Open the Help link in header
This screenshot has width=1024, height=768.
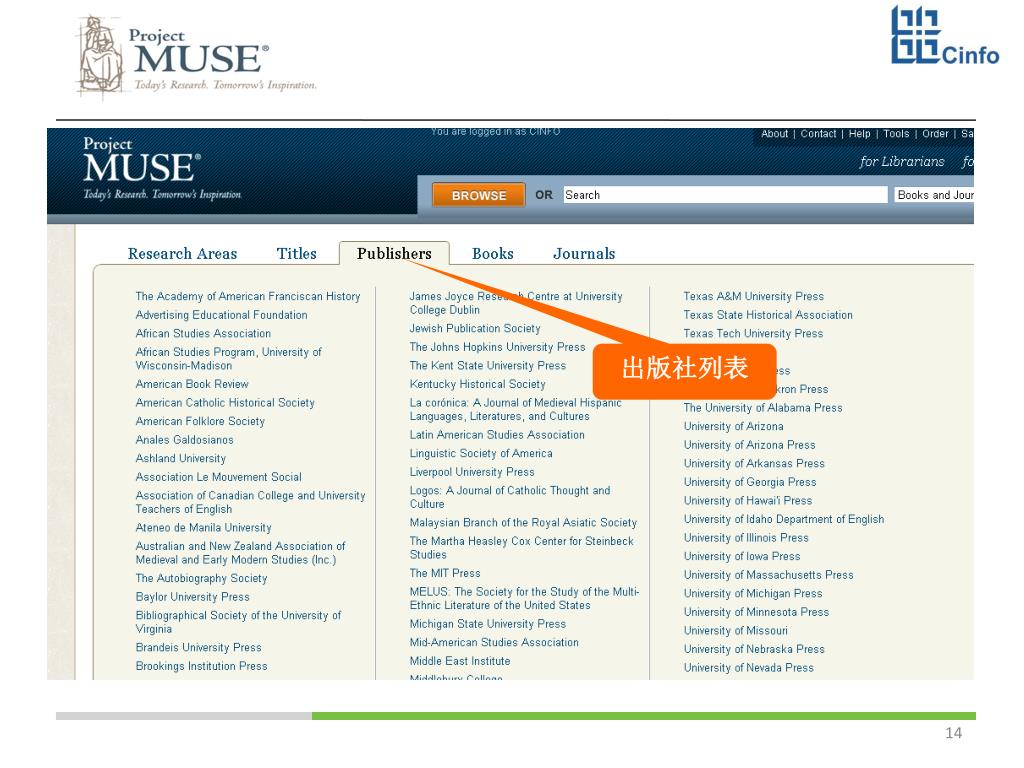click(x=859, y=134)
